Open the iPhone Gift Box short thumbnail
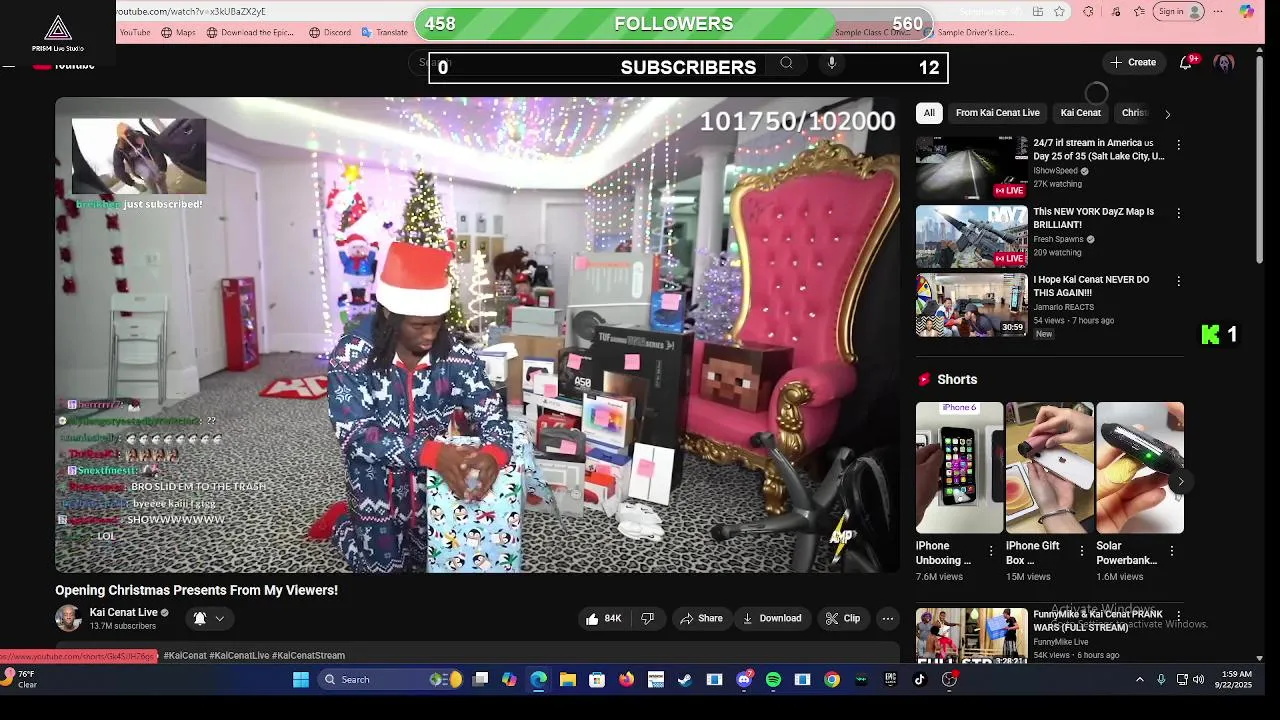 [x=1049, y=467]
